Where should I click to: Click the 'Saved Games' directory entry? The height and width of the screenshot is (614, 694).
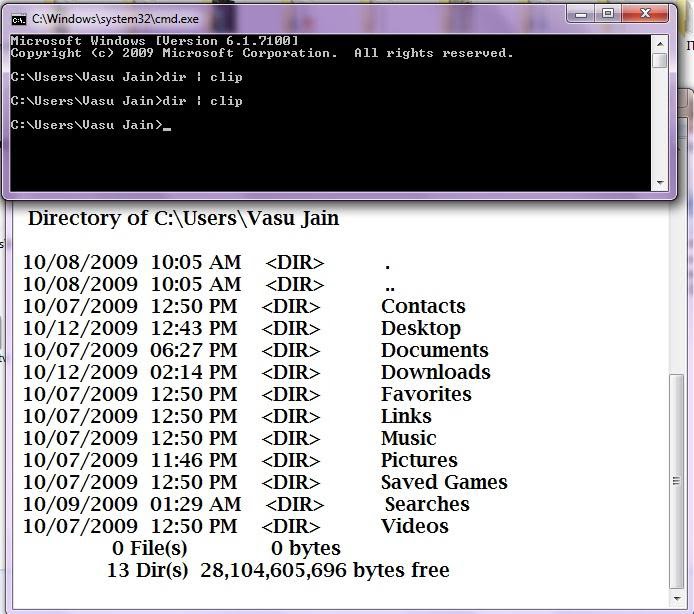coord(444,482)
